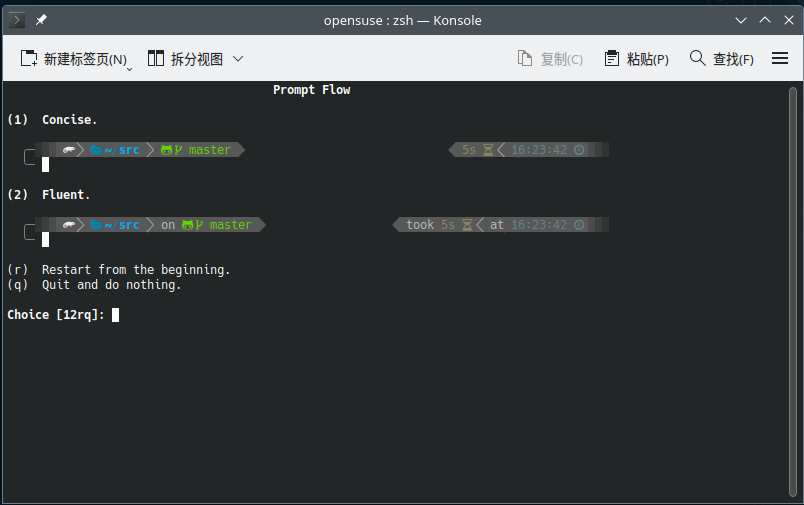Screen dimensions: 804x505
Task: Click the '5s' hourglass duration in Concise prompt
Action: click(x=477, y=150)
